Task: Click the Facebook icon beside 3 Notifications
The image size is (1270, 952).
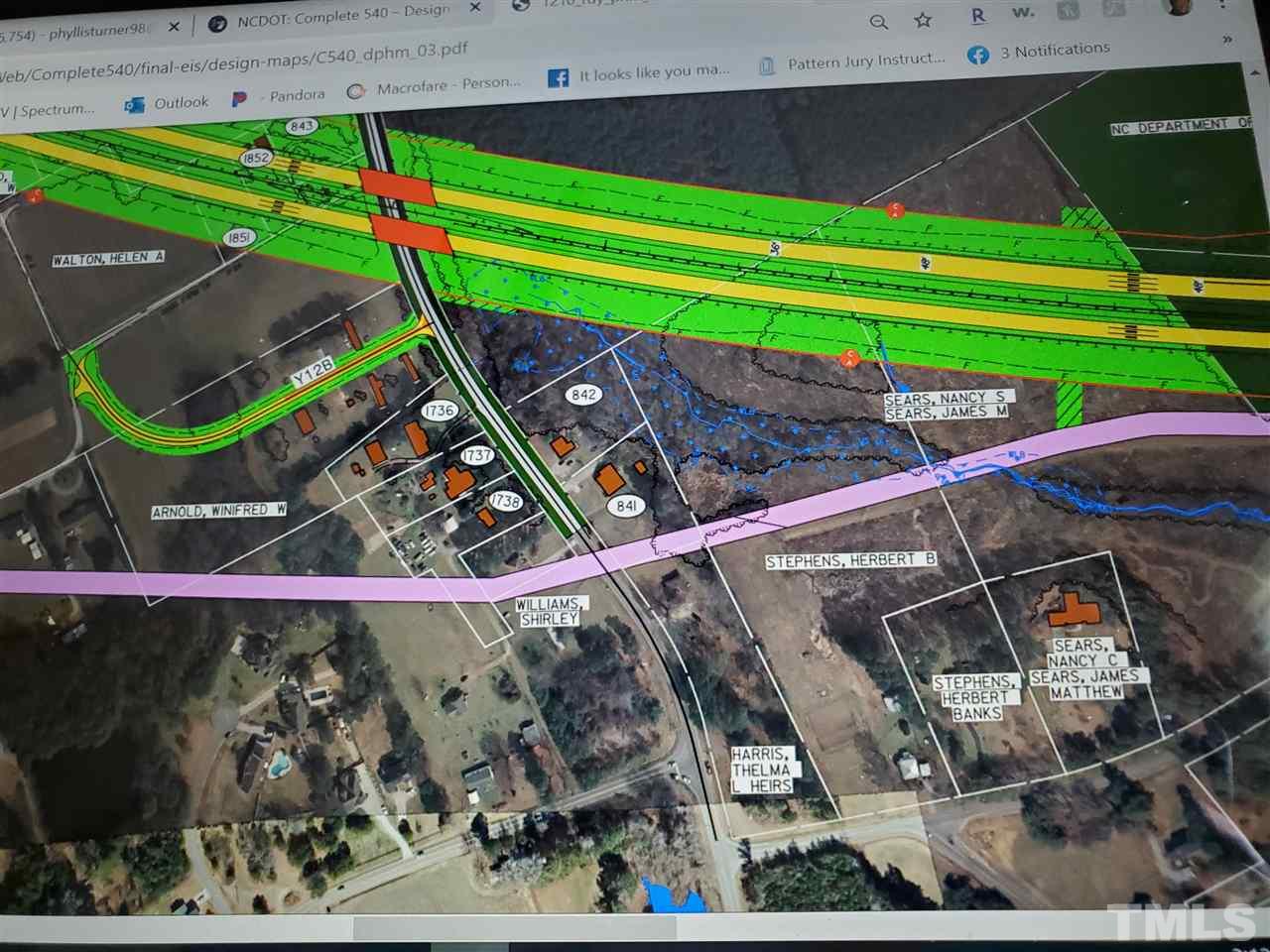Action: pos(978,55)
